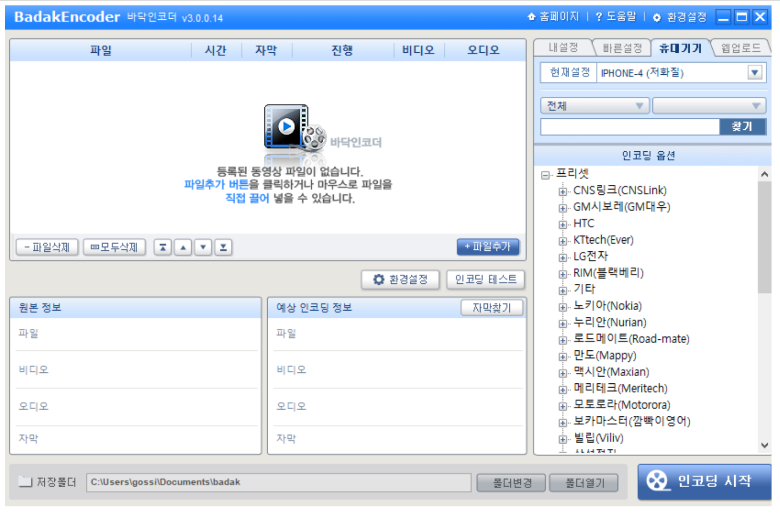Select the HTC tree label
This screenshot has height=513, width=780.
(x=584, y=223)
